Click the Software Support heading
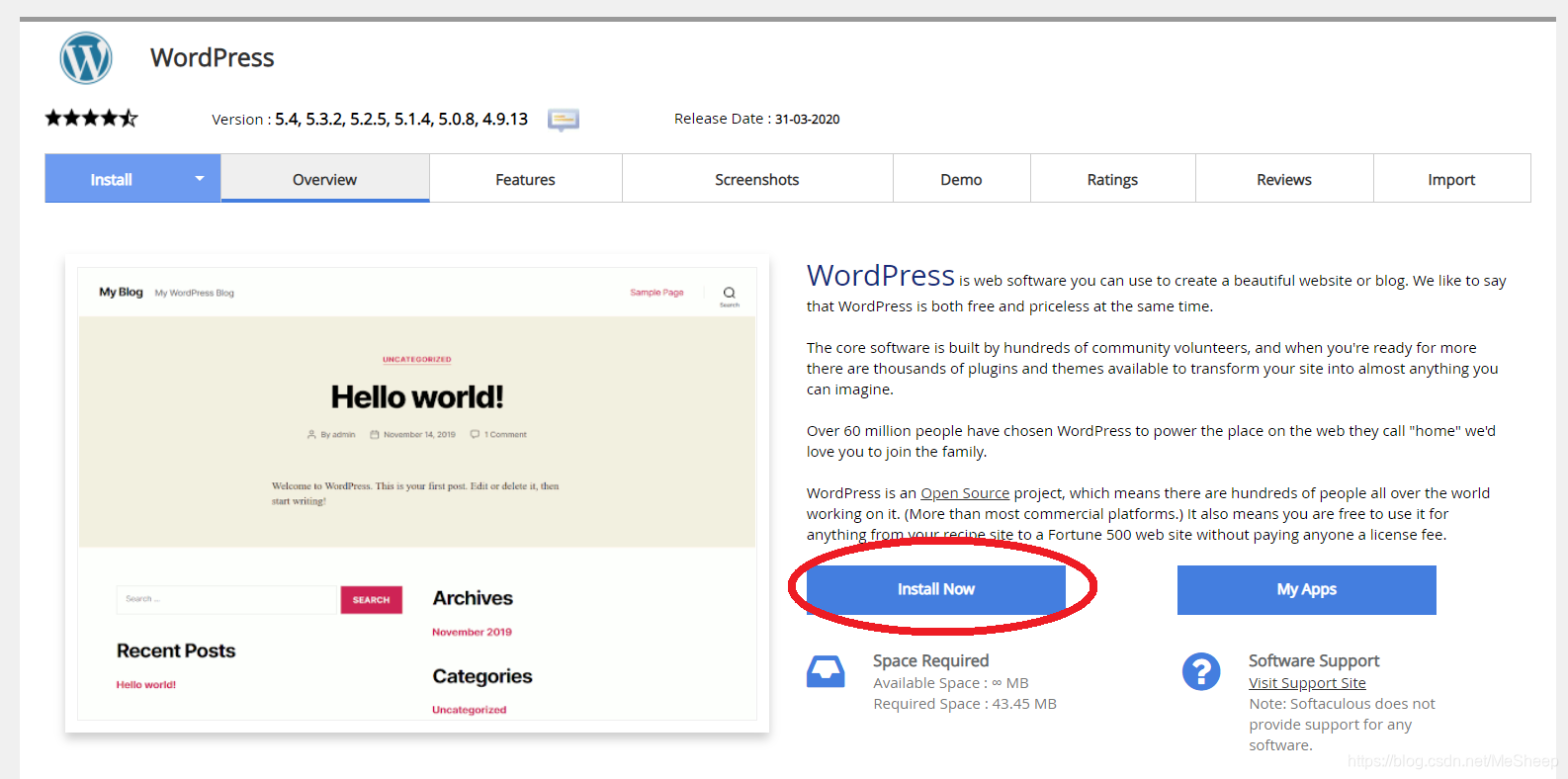Screen dimensions: 1568x779 point(1314,660)
